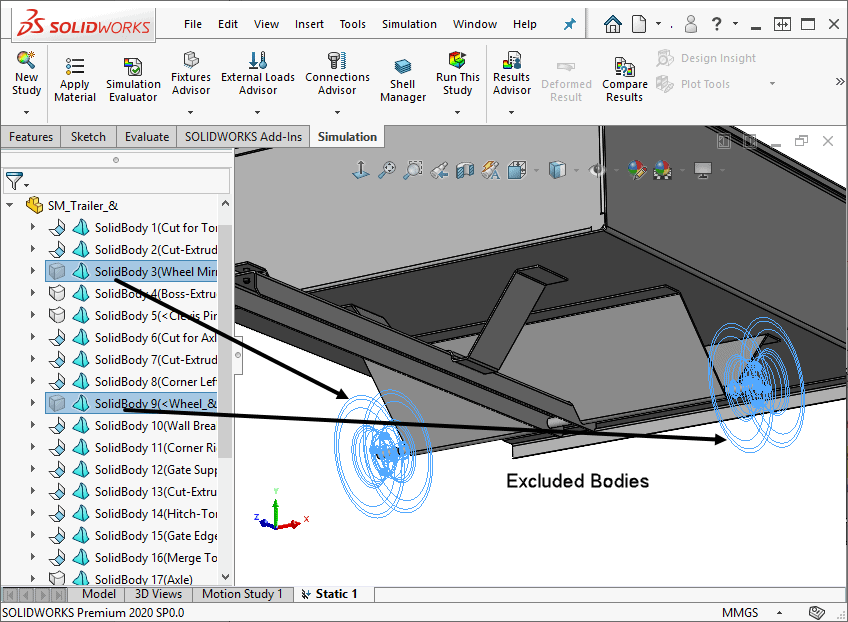Click the tree scrollbar down arrow
The width and height of the screenshot is (848, 622).
click(x=226, y=577)
